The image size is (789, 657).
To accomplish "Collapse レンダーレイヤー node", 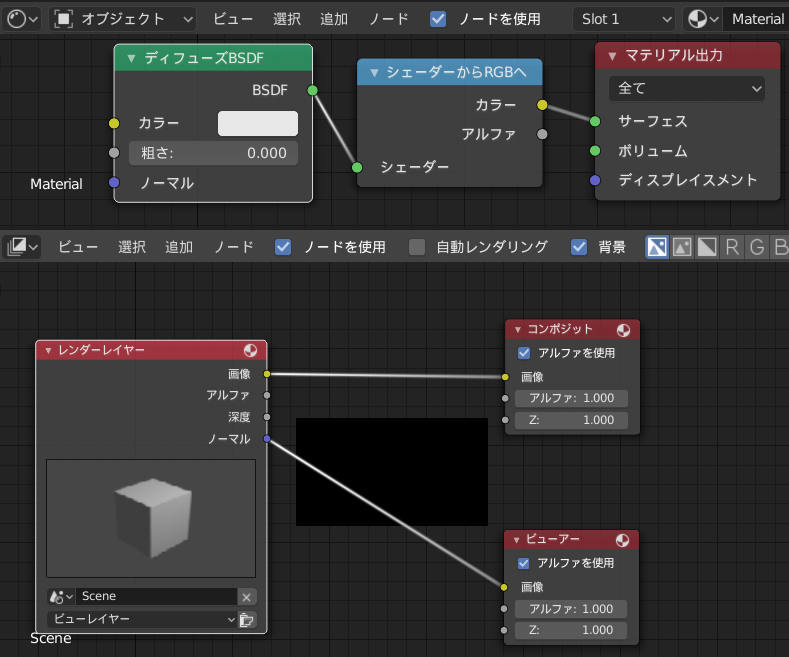I will click(48, 350).
